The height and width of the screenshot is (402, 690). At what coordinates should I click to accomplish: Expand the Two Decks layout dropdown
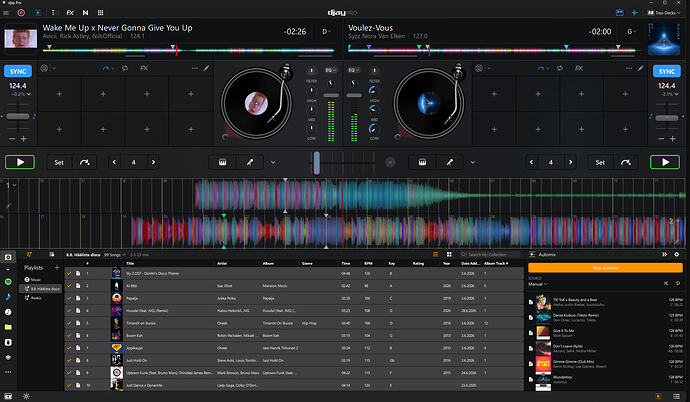coord(664,13)
